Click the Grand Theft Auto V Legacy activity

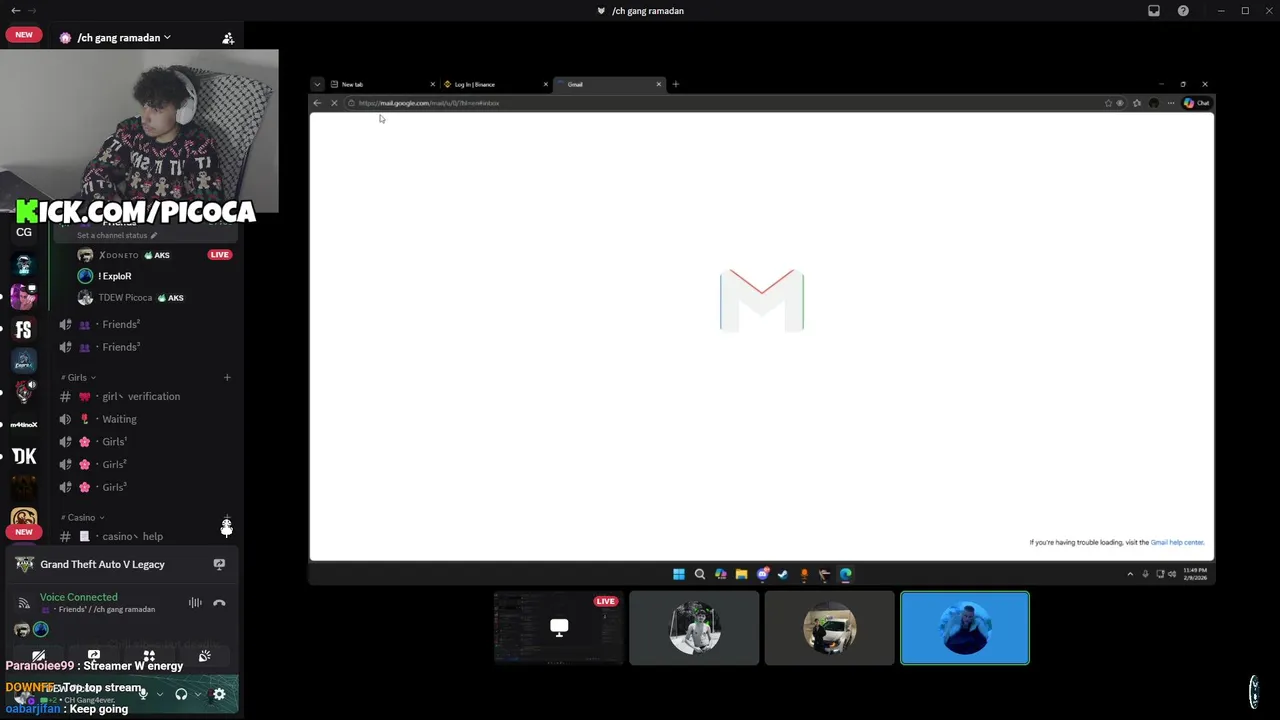pyautogui.click(x=102, y=564)
